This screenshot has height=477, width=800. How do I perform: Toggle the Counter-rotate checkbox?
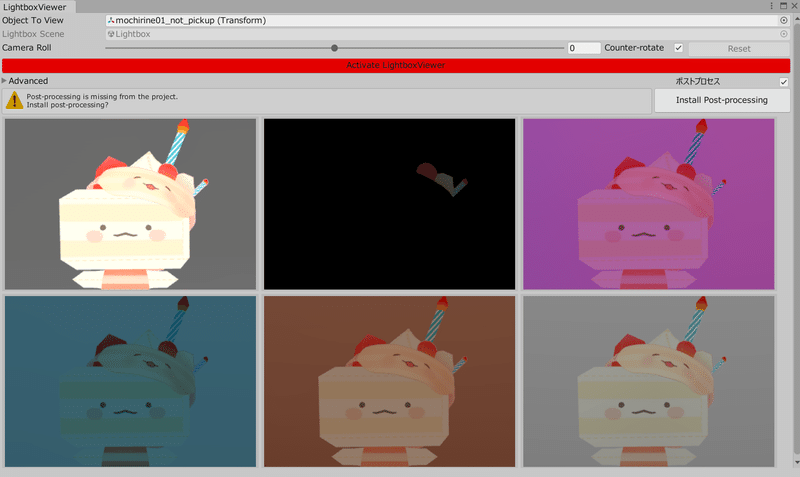(679, 48)
